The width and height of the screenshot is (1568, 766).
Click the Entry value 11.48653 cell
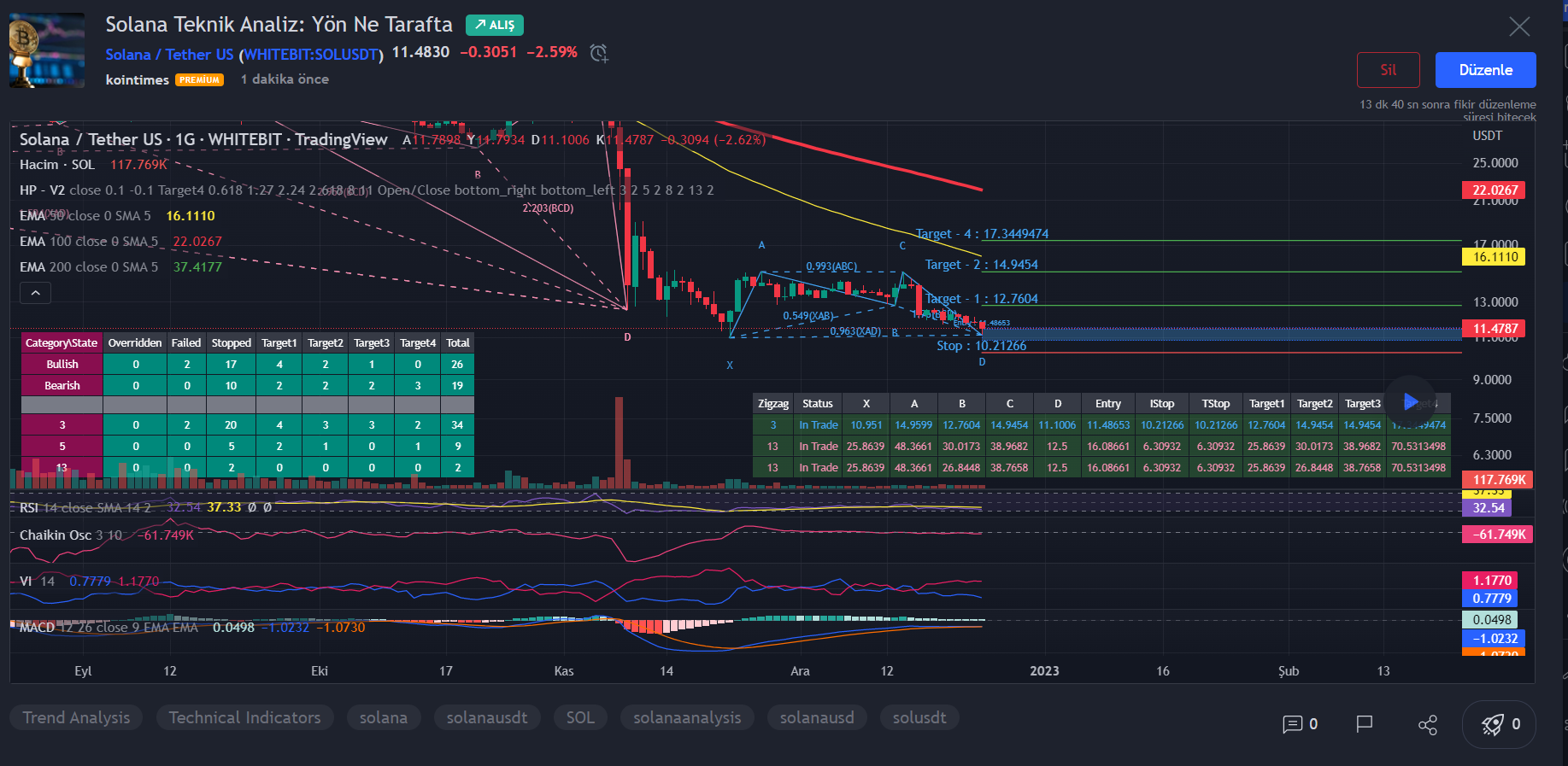[1108, 425]
